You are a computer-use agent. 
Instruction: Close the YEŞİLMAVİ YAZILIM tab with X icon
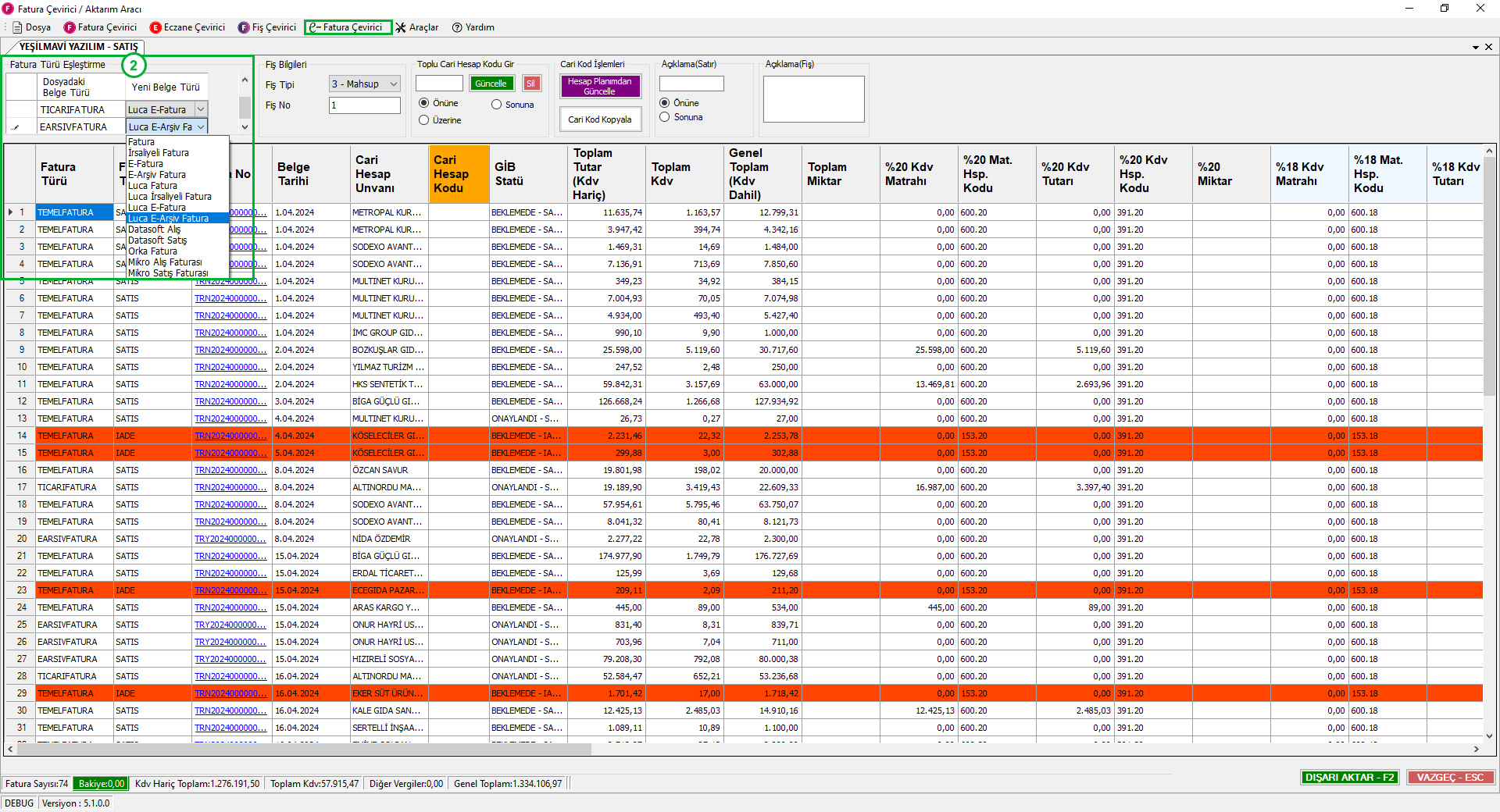click(1488, 47)
